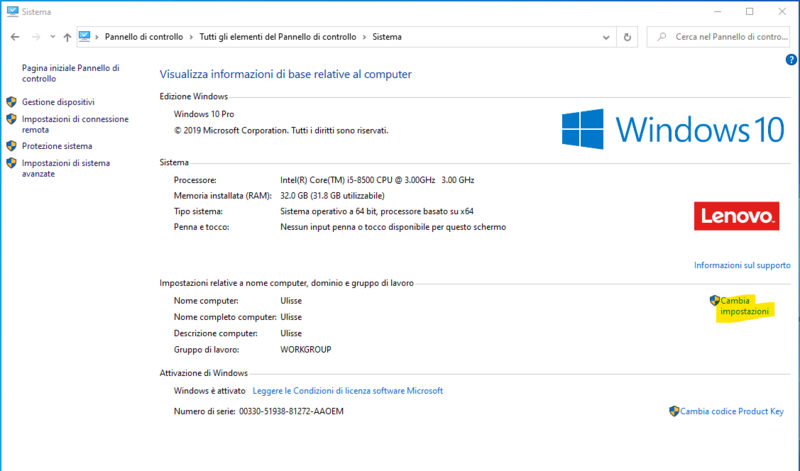The height and width of the screenshot is (471, 800).
Task: Open the recent locations dropdown arrow
Action: 51,37
